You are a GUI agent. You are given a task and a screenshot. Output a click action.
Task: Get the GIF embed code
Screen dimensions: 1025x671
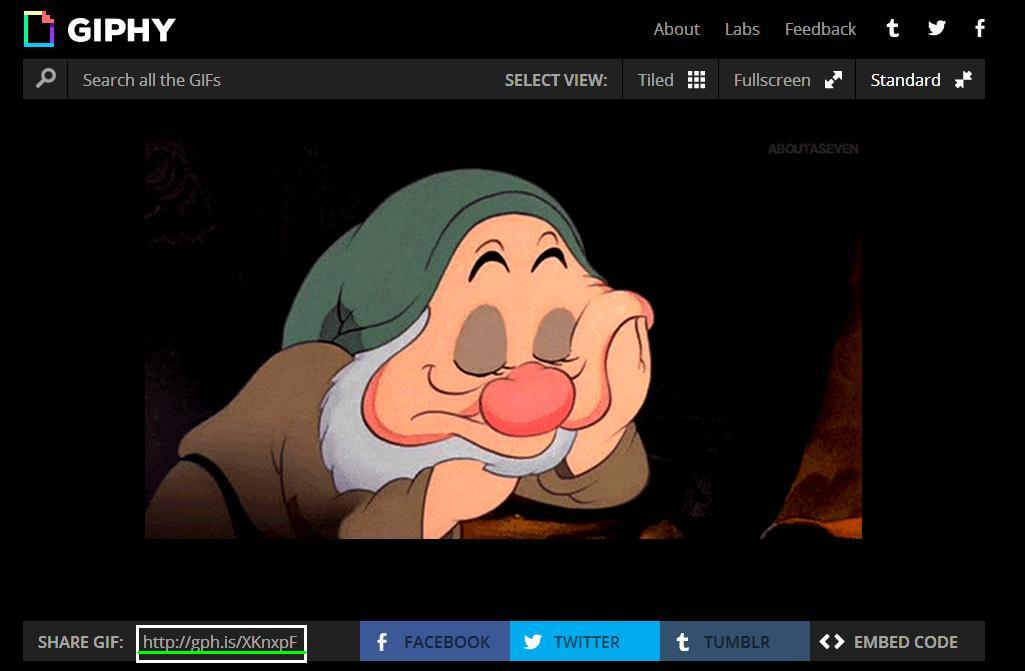tap(897, 642)
